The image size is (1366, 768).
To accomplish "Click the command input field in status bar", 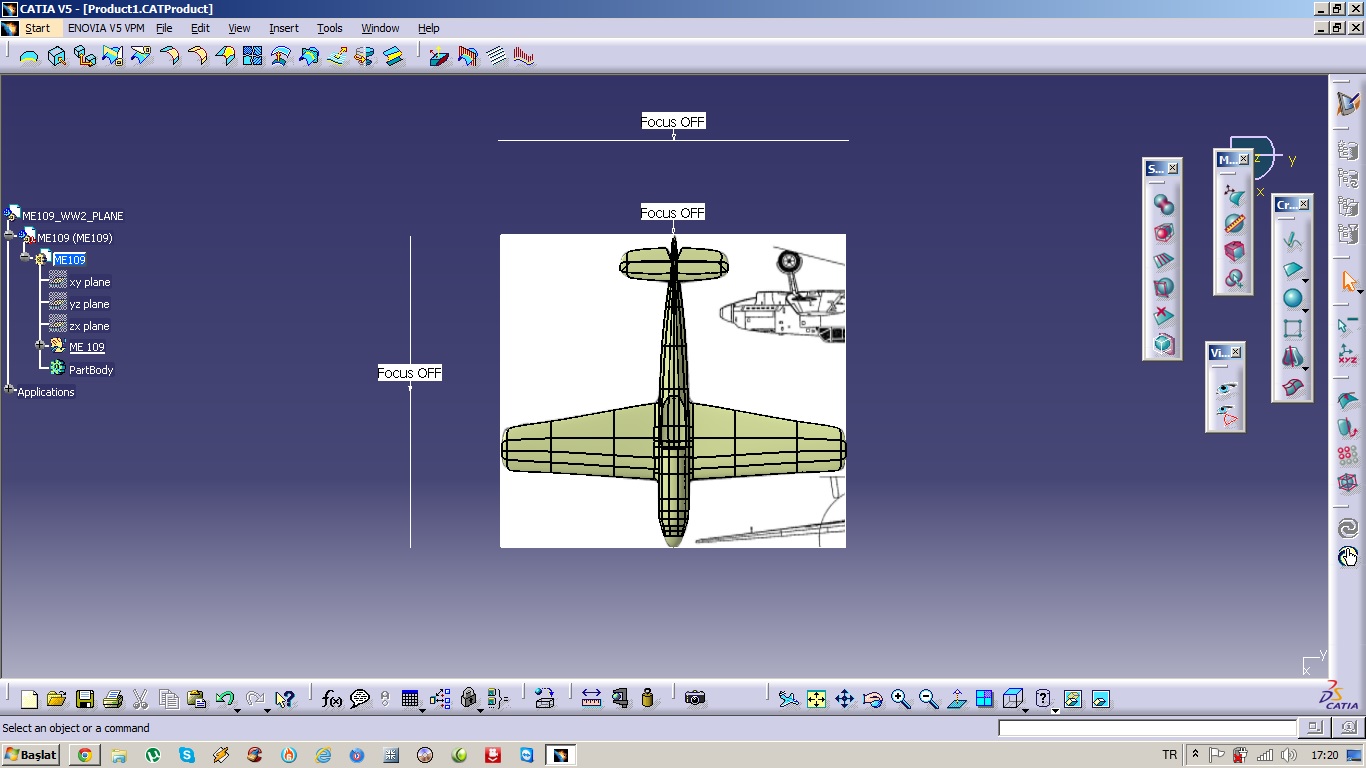I will 1147,728.
